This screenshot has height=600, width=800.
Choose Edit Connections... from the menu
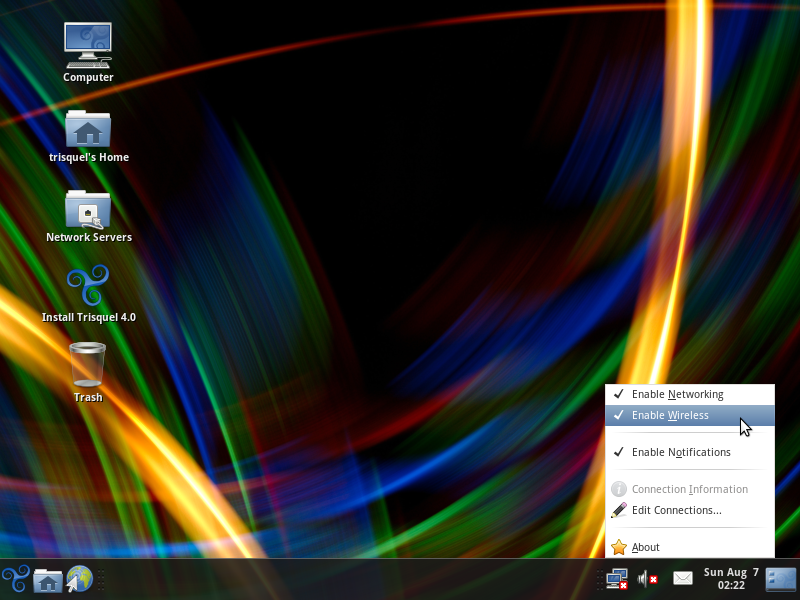tap(676, 510)
